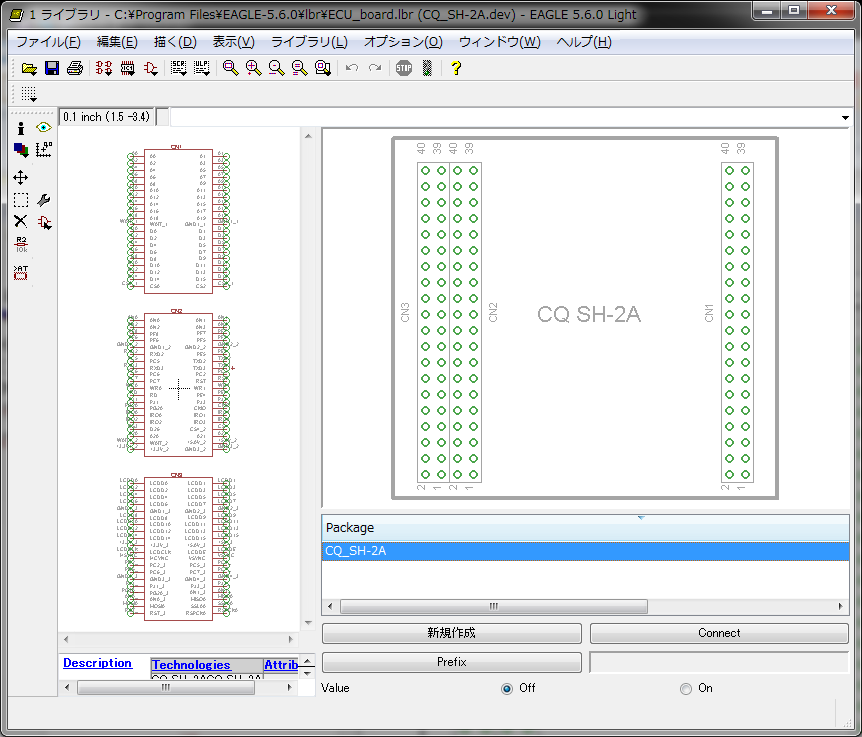Select the Show (eye) tool

click(44, 128)
